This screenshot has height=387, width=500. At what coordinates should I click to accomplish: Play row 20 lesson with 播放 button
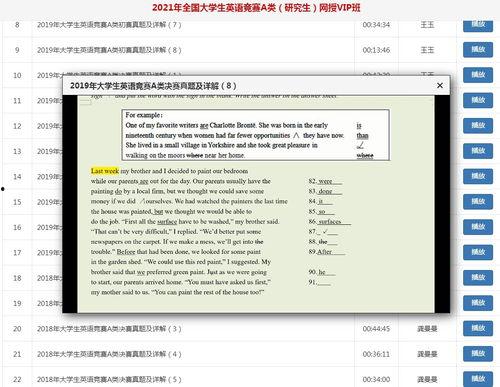[478, 329]
